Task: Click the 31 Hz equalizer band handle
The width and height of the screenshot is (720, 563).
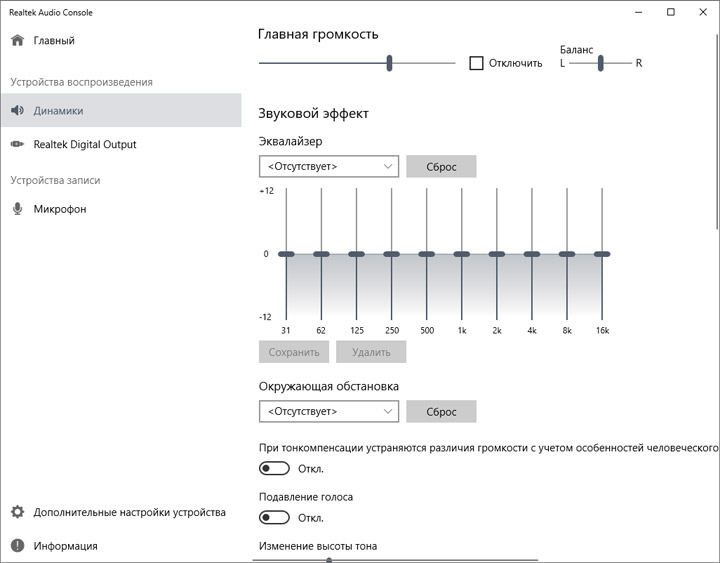Action: click(x=286, y=254)
